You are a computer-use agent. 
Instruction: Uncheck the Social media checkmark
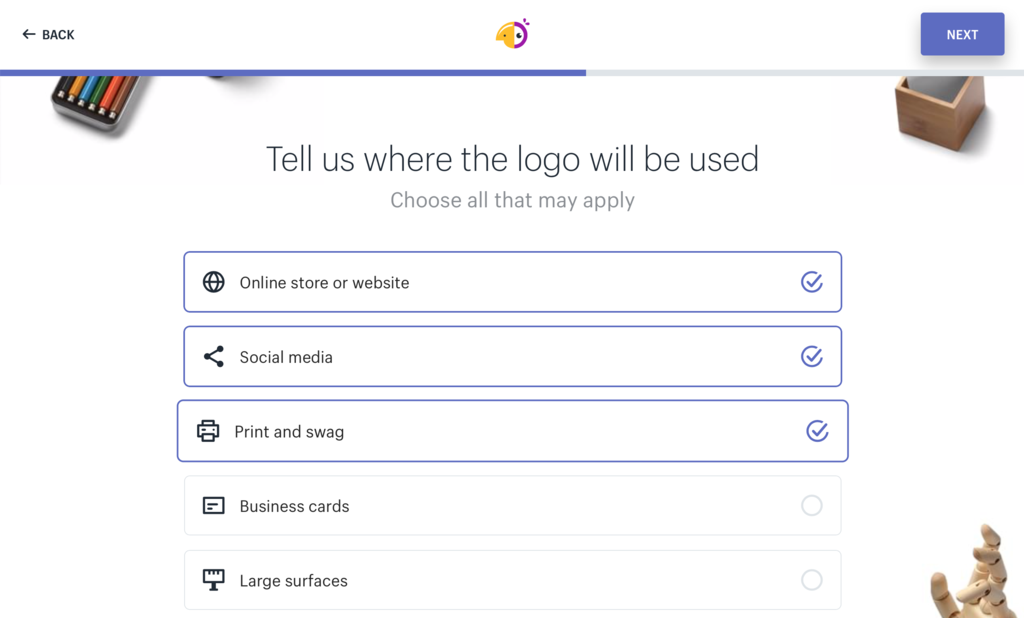(812, 356)
